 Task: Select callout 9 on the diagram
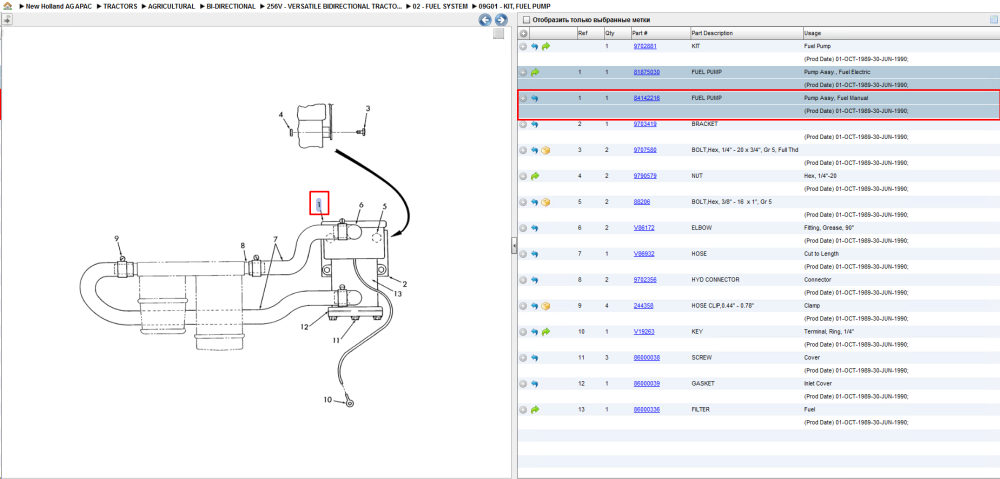(x=117, y=239)
